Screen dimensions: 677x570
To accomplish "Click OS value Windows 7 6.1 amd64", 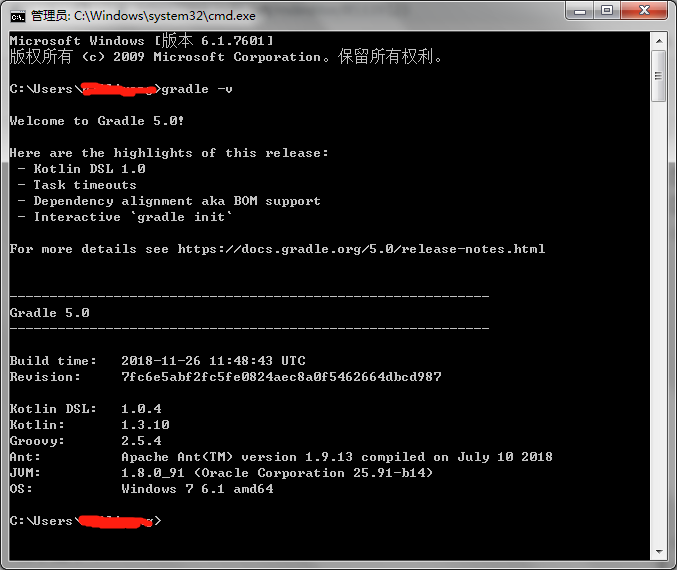I will 197,489.
